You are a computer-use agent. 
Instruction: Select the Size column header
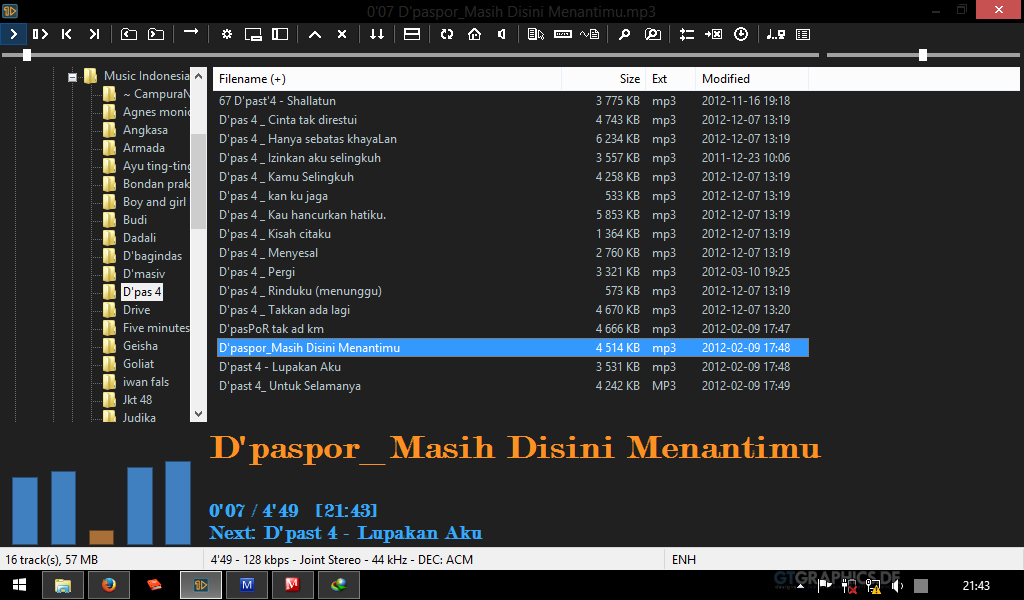(x=630, y=78)
